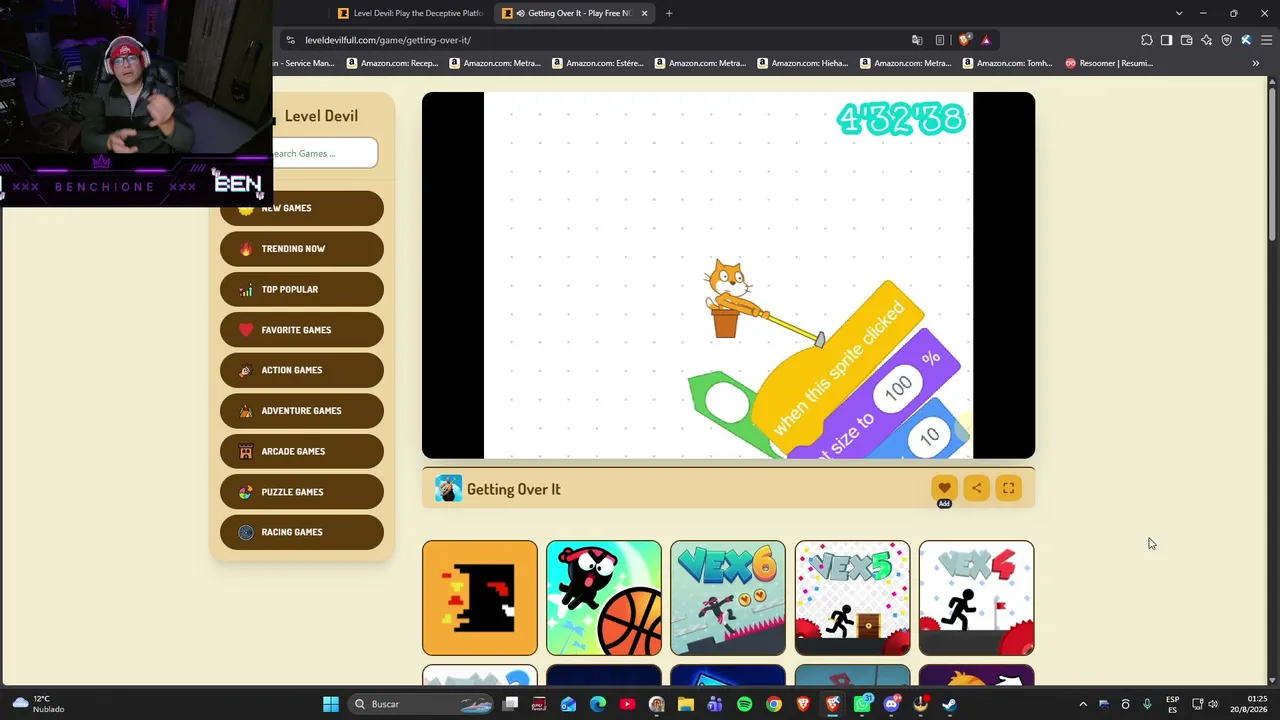The width and height of the screenshot is (1280, 720).
Task: Open the Windows Start menu
Action: (x=331, y=704)
